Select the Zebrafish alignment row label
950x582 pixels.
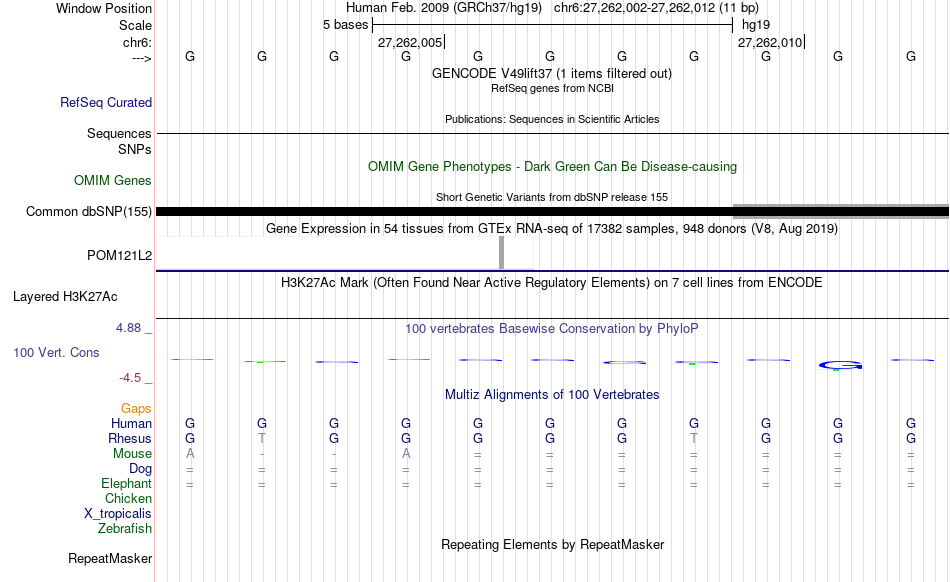125,528
